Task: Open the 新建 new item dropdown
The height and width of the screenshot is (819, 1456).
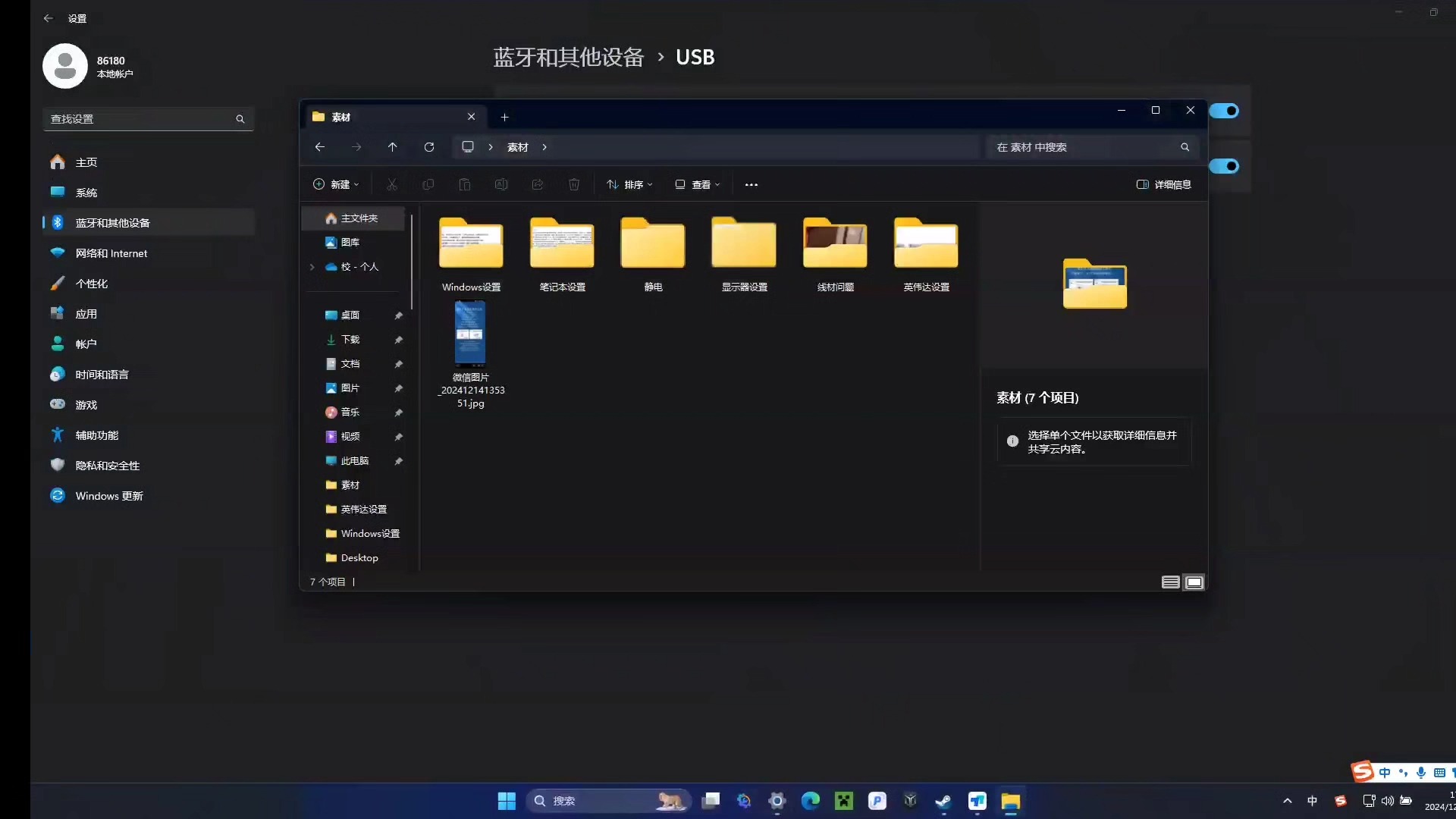Action: [335, 184]
